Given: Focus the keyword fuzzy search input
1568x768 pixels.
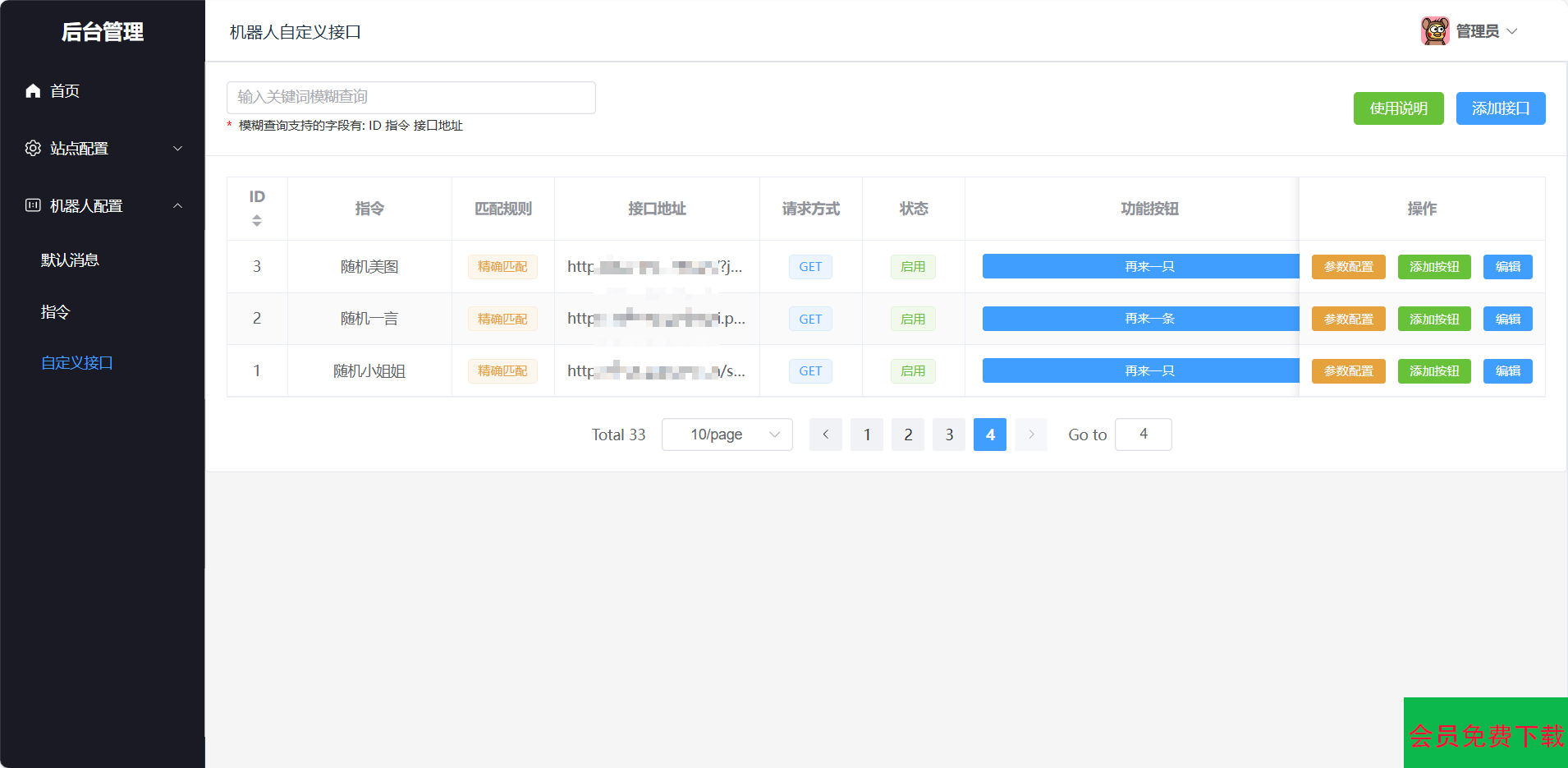Looking at the screenshot, I should pos(410,97).
